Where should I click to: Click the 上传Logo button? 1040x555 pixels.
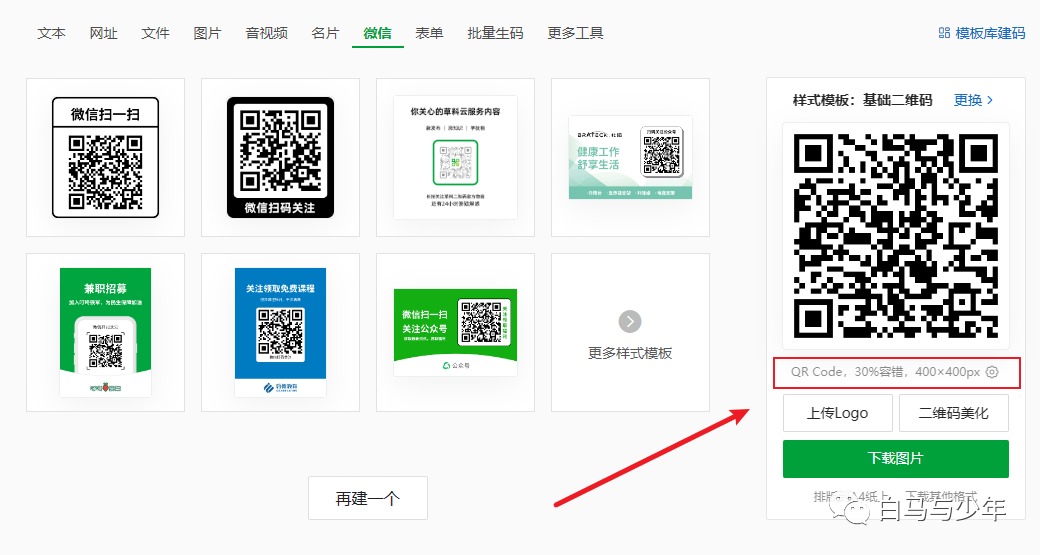tap(837, 413)
